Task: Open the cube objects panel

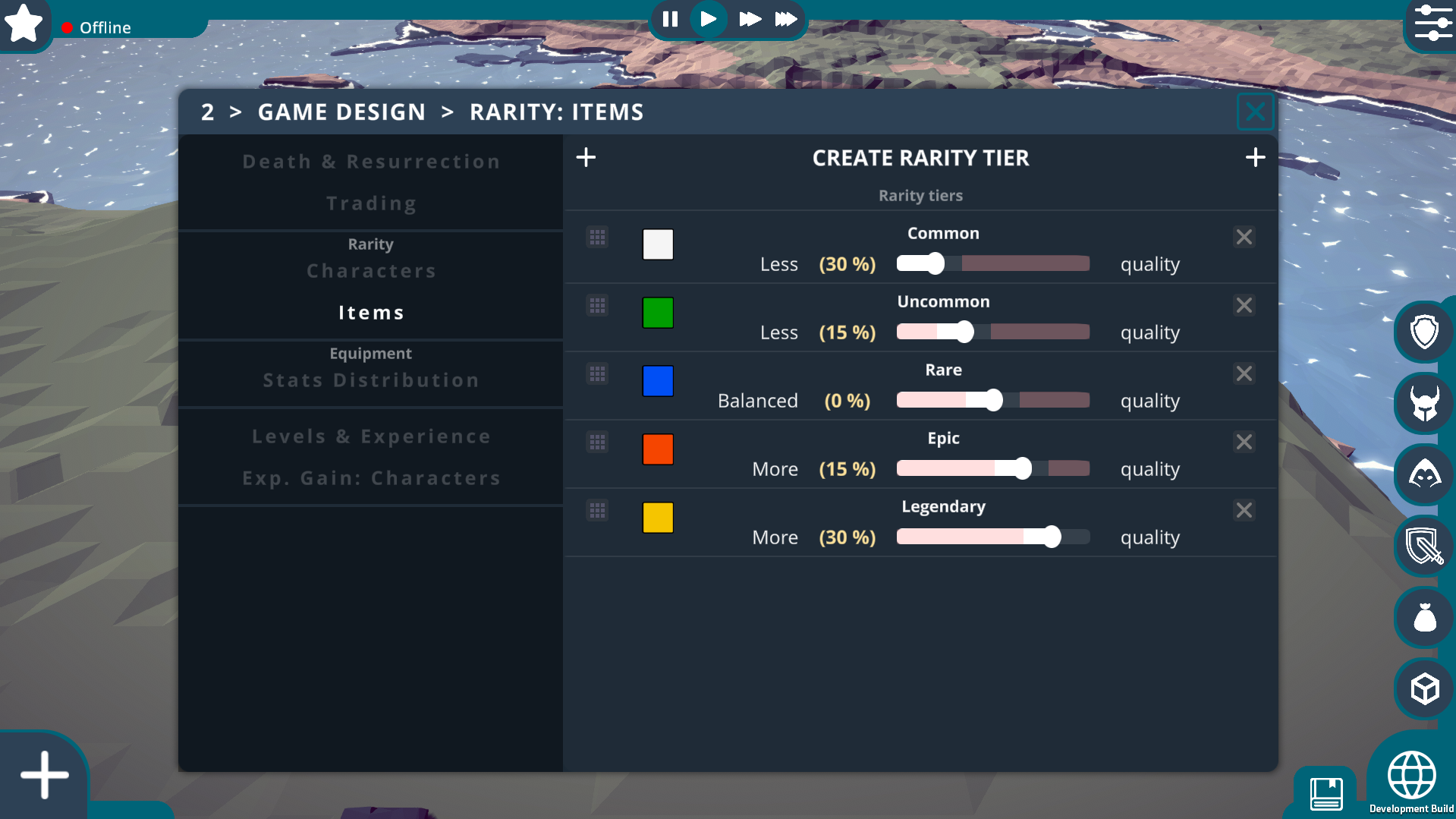Action: coord(1424,688)
